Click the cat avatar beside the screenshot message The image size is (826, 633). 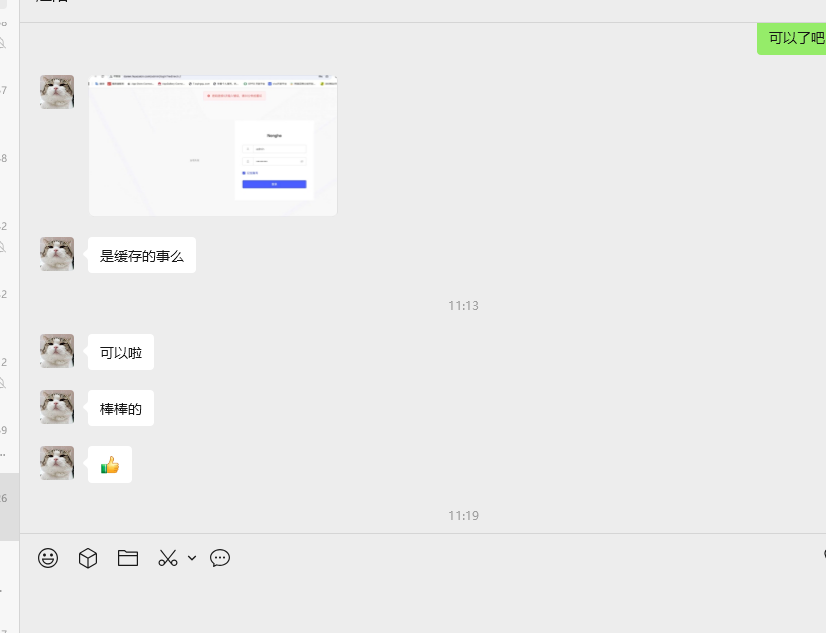pyautogui.click(x=56, y=91)
